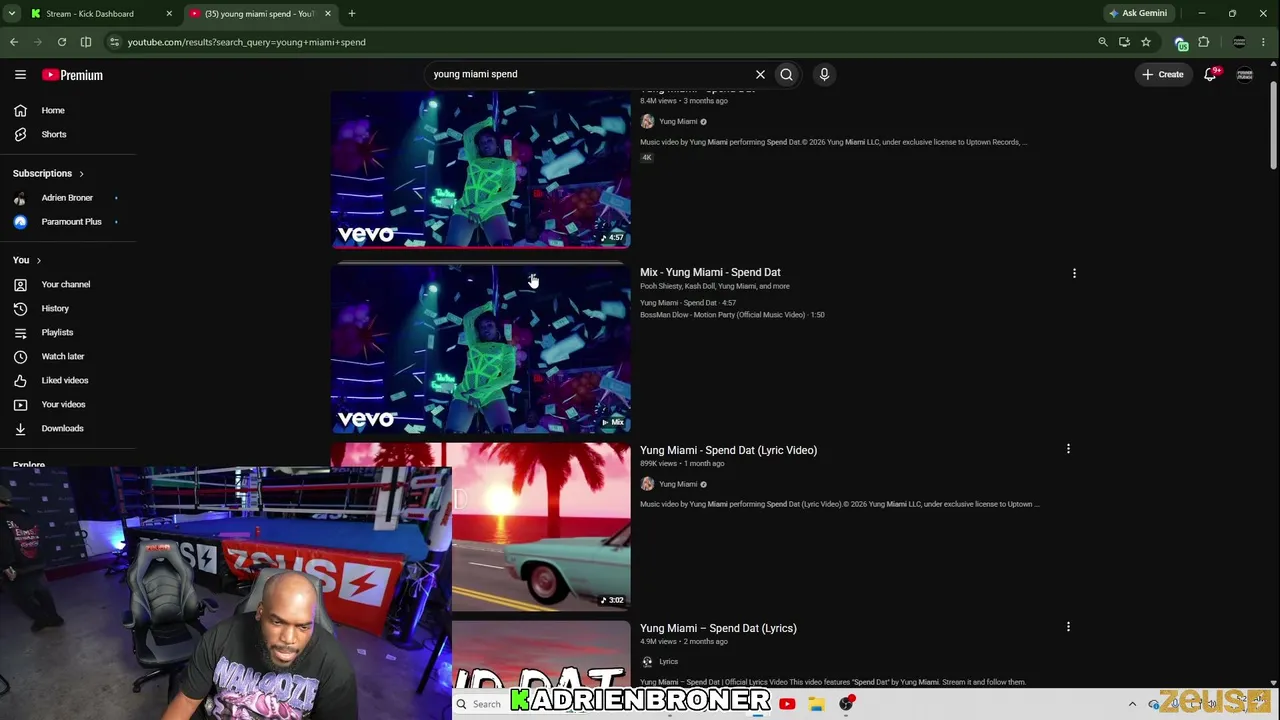Expand the You section

27,260
